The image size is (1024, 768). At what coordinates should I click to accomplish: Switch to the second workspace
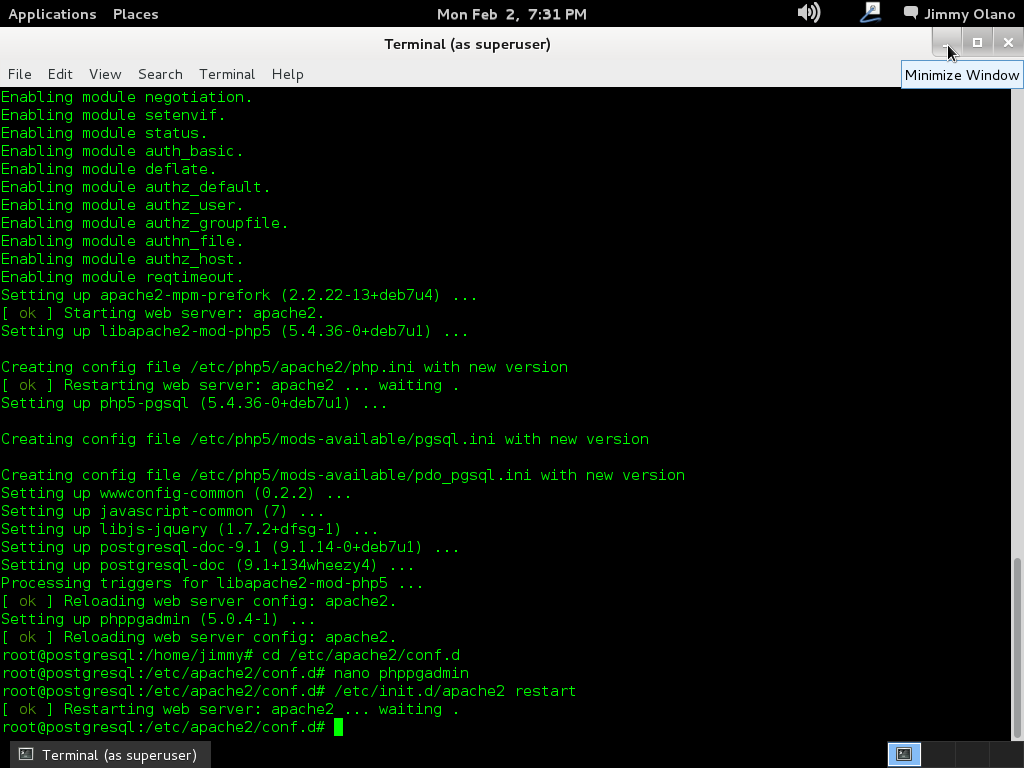point(938,755)
